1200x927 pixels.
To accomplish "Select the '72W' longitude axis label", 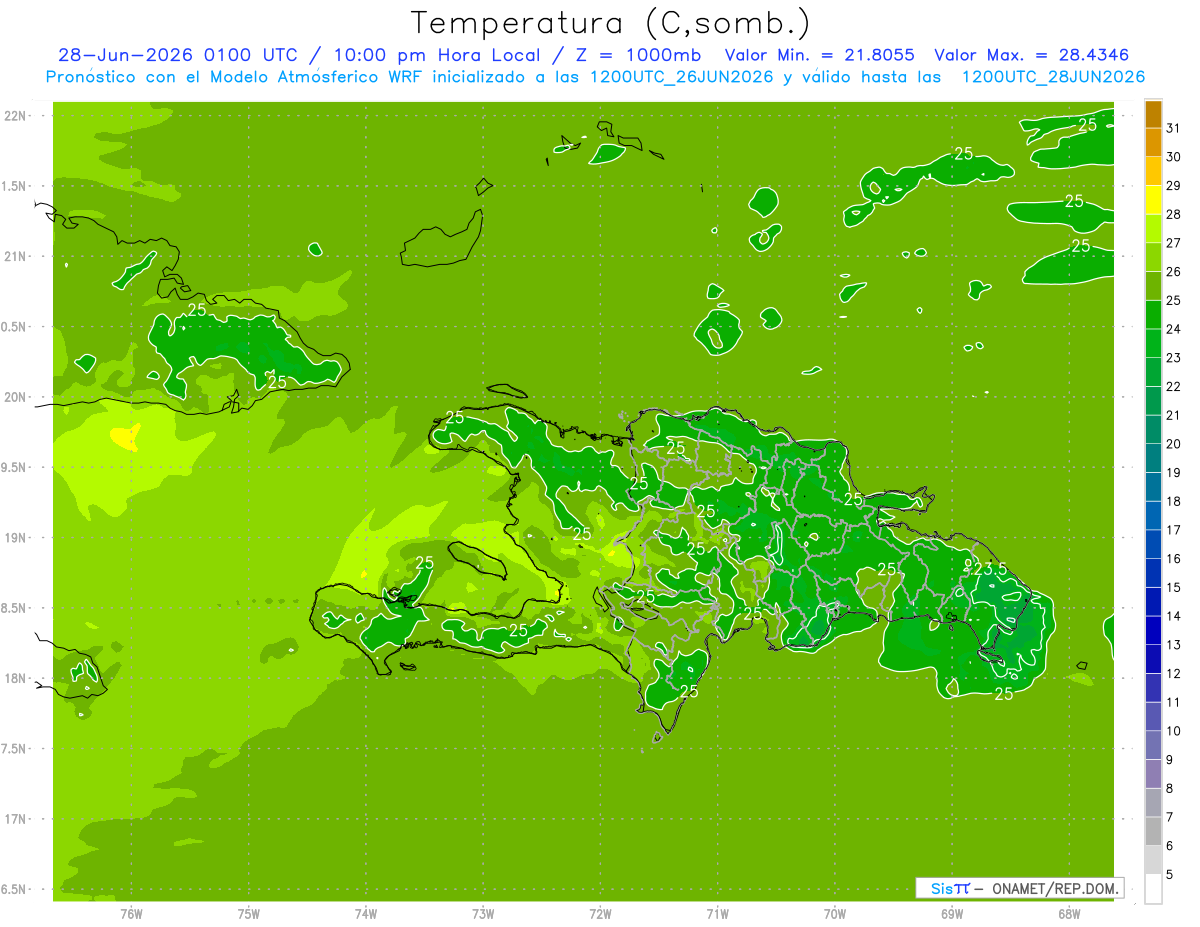I will coord(601,913).
